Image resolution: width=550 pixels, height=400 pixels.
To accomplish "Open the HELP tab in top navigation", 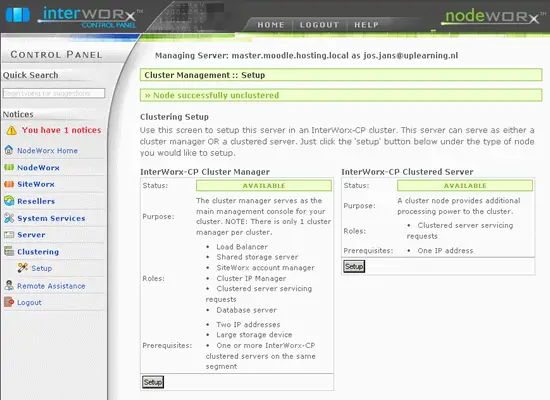I will click(366, 25).
